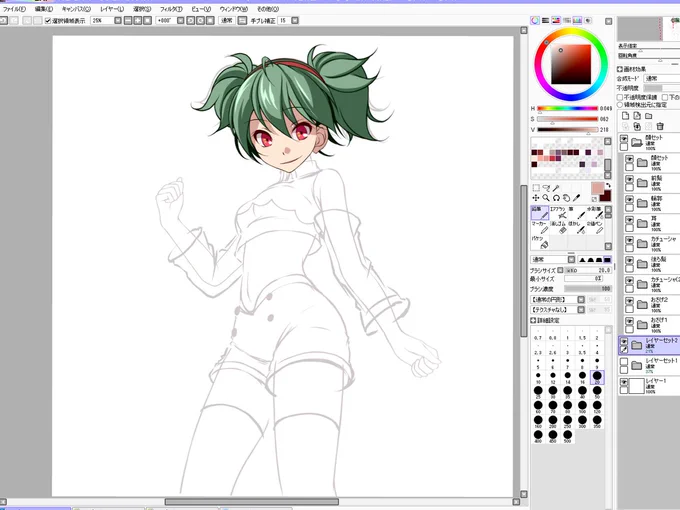Image resolution: width=680 pixels, height=510 pixels.
Task: Enable the preserve opacity checkbox
Action: [620, 97]
